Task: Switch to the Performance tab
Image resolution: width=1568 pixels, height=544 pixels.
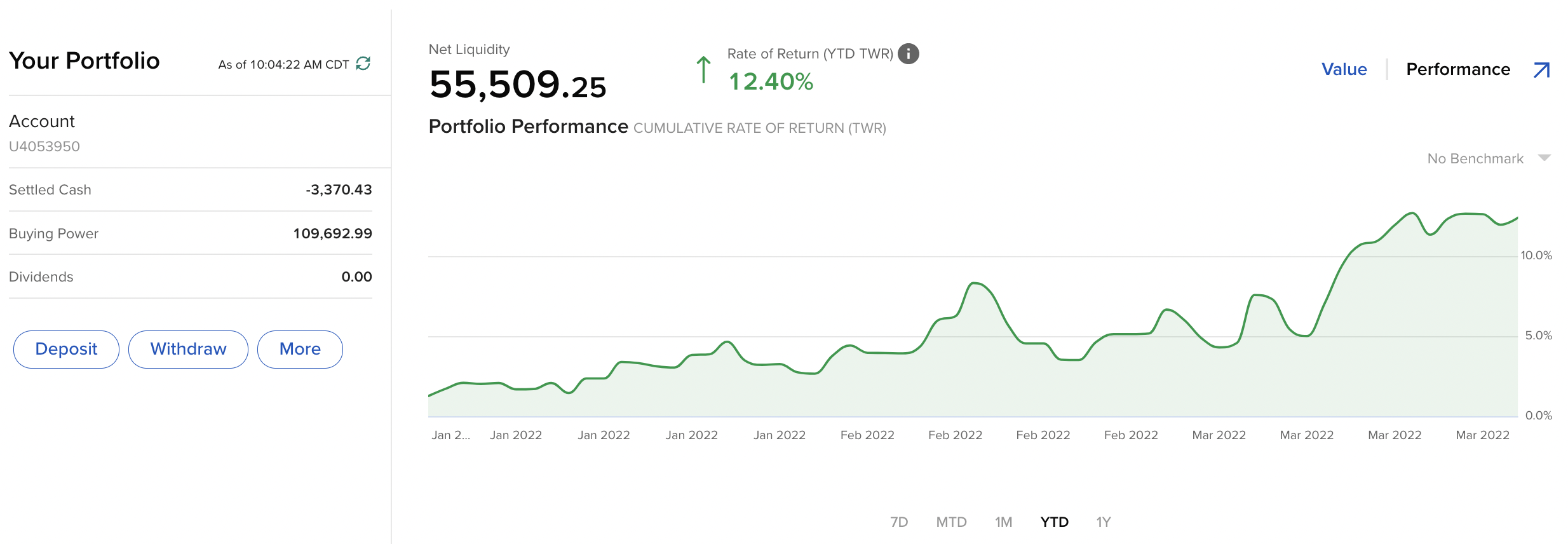Action: pos(1458,69)
